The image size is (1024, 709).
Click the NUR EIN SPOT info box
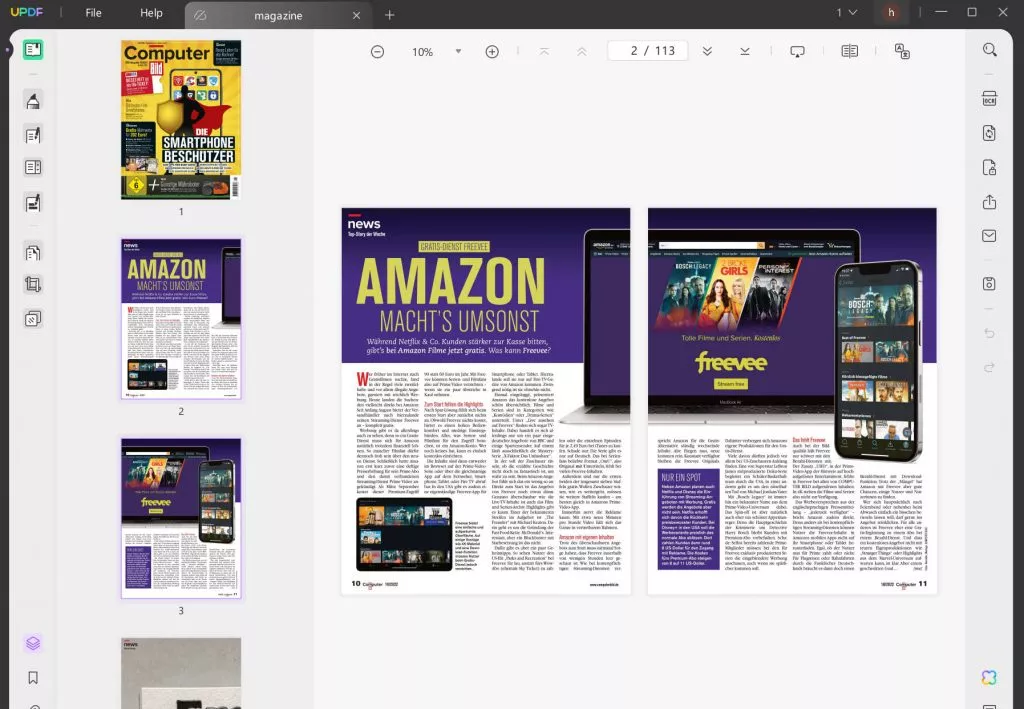pos(688,519)
